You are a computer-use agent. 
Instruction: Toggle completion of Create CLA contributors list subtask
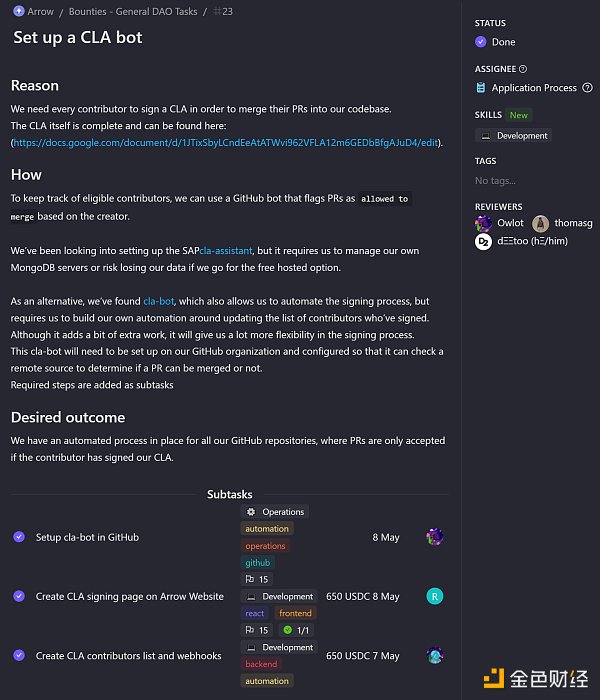(19, 655)
